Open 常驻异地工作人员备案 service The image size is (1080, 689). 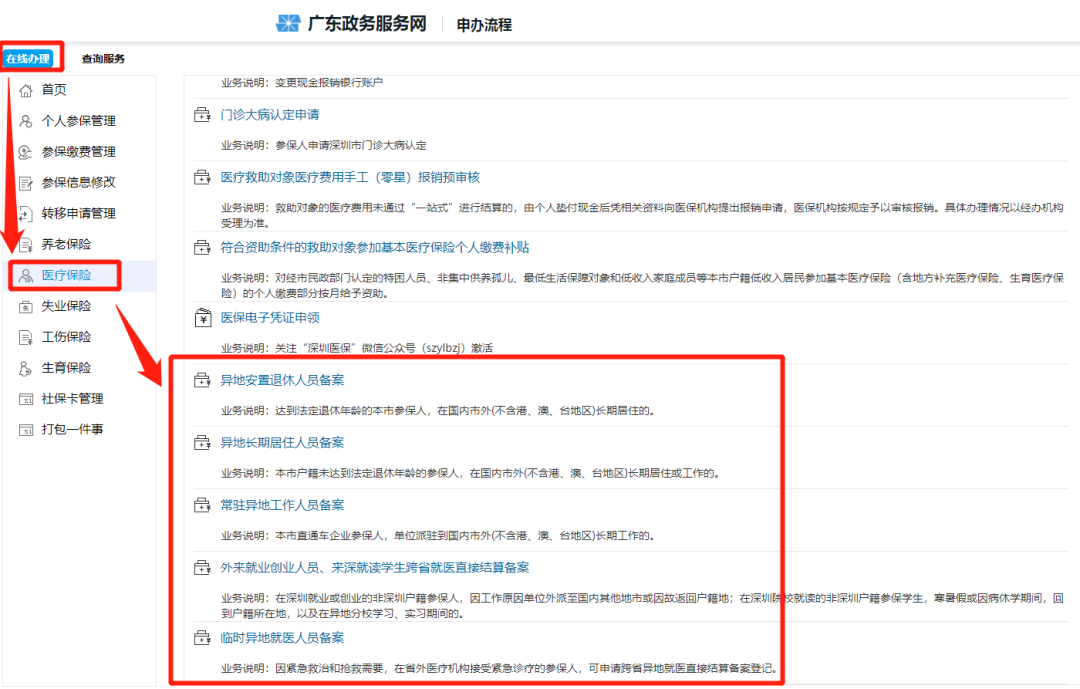point(282,505)
